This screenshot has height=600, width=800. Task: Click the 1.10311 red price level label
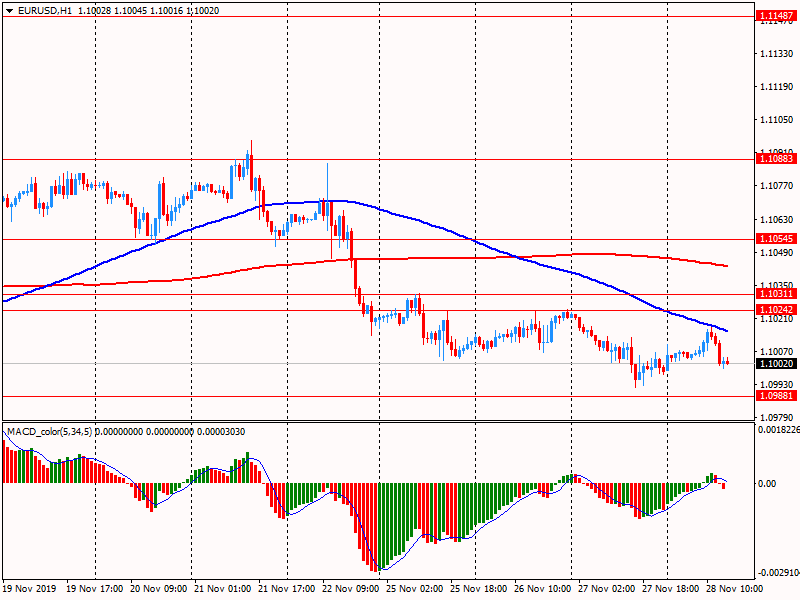pos(776,294)
